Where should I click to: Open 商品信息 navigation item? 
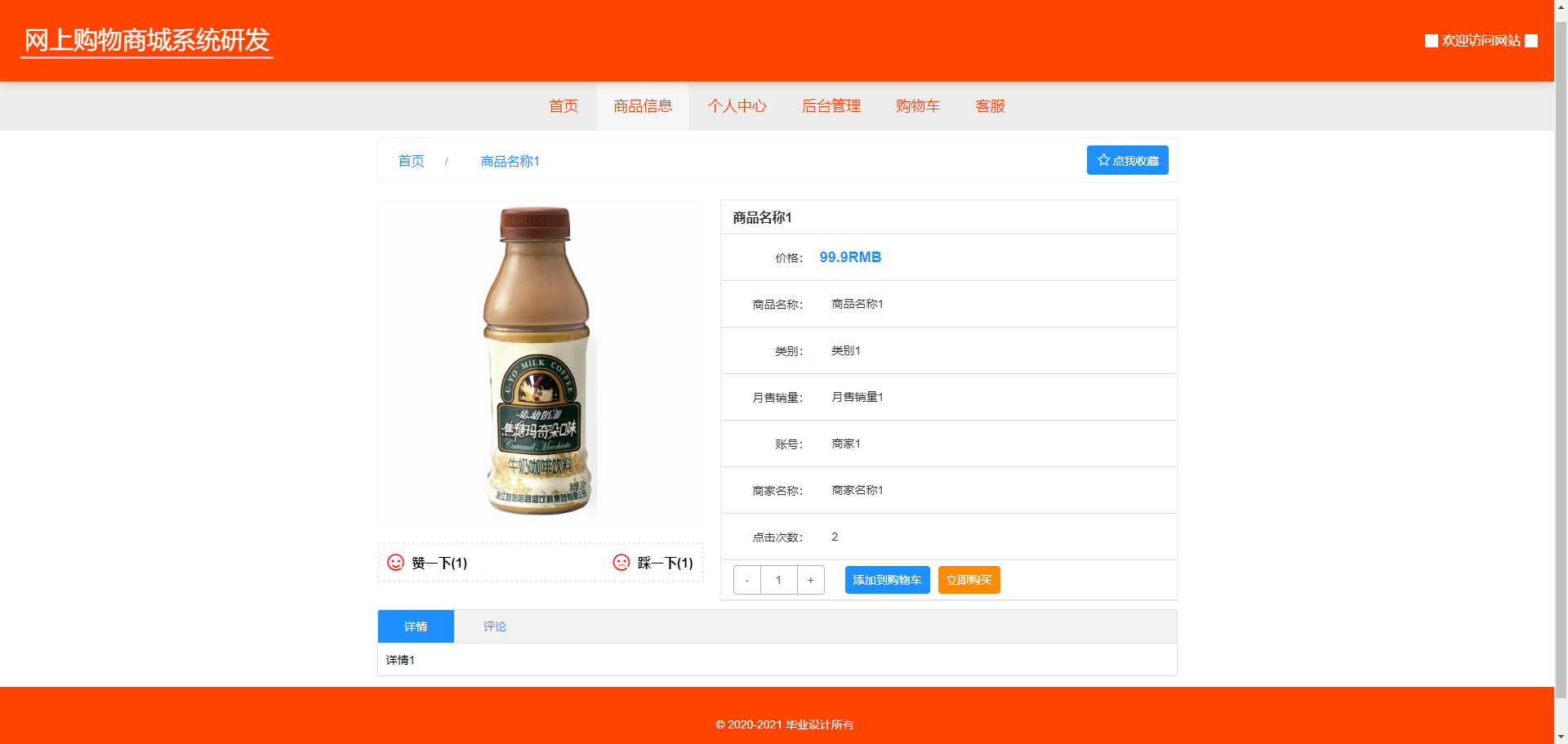[x=643, y=106]
